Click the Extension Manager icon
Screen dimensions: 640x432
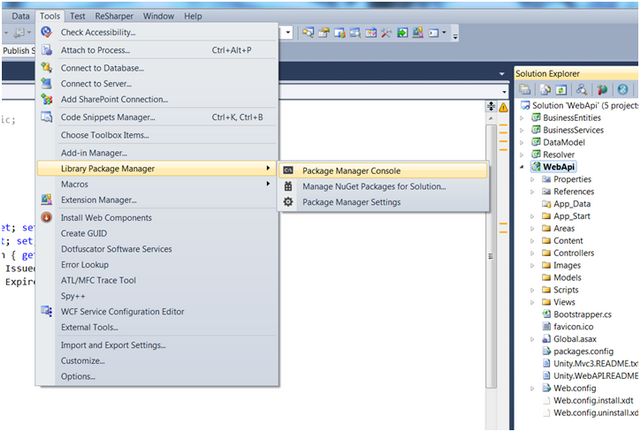47,200
